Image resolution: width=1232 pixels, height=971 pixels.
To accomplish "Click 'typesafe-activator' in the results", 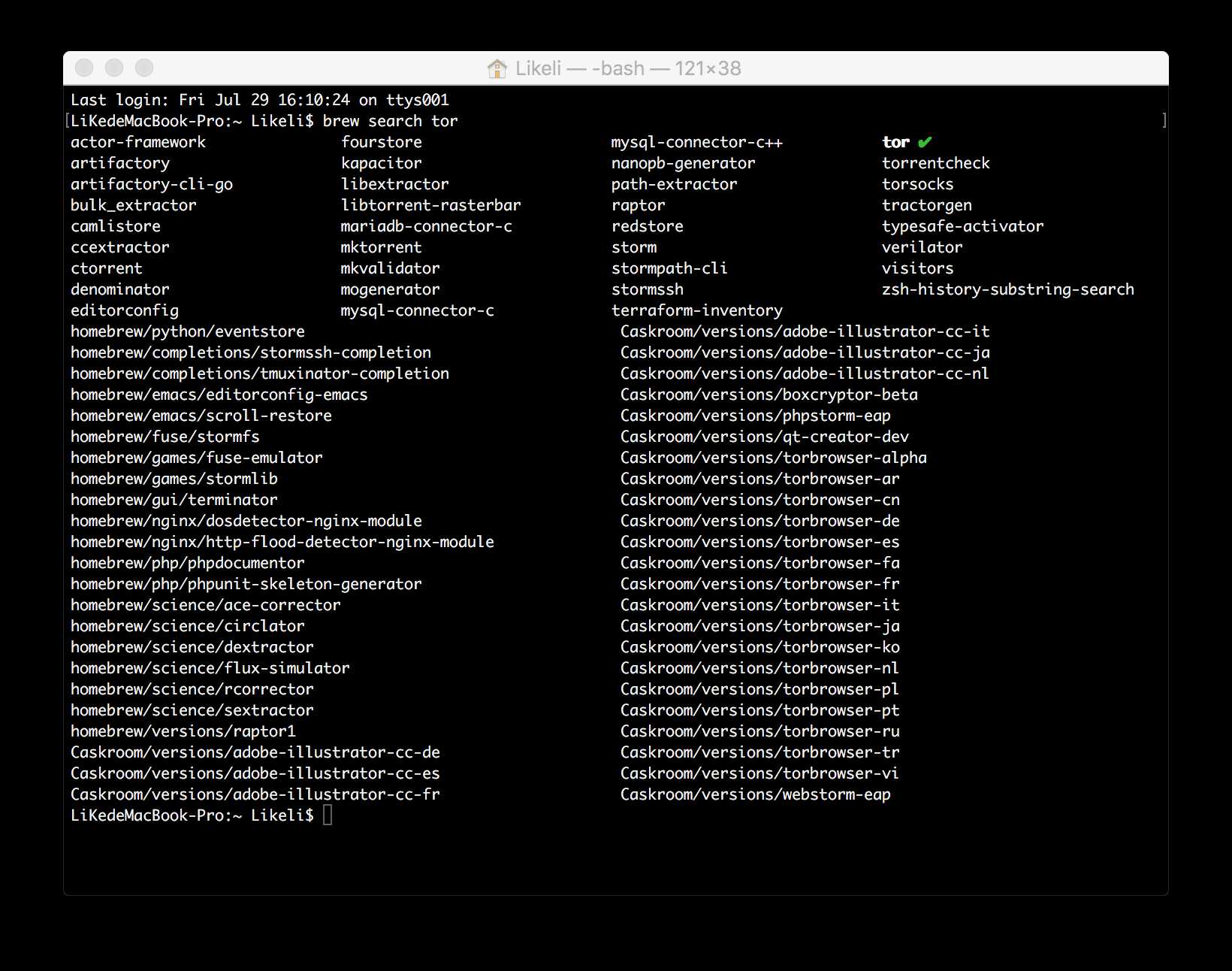I will point(963,226).
